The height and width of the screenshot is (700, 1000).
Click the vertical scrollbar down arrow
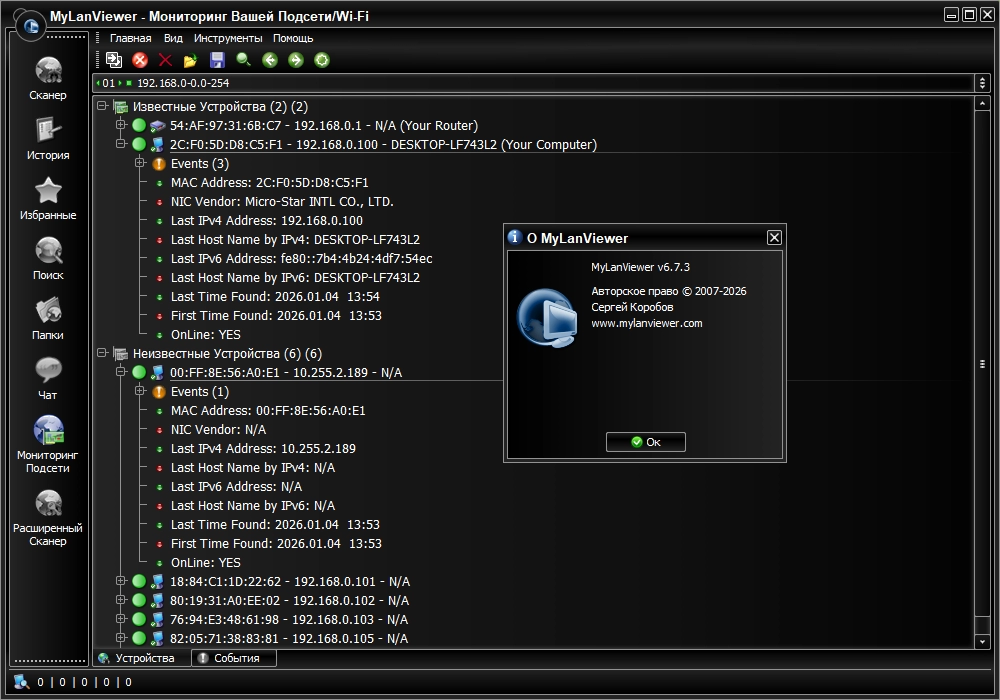point(982,642)
